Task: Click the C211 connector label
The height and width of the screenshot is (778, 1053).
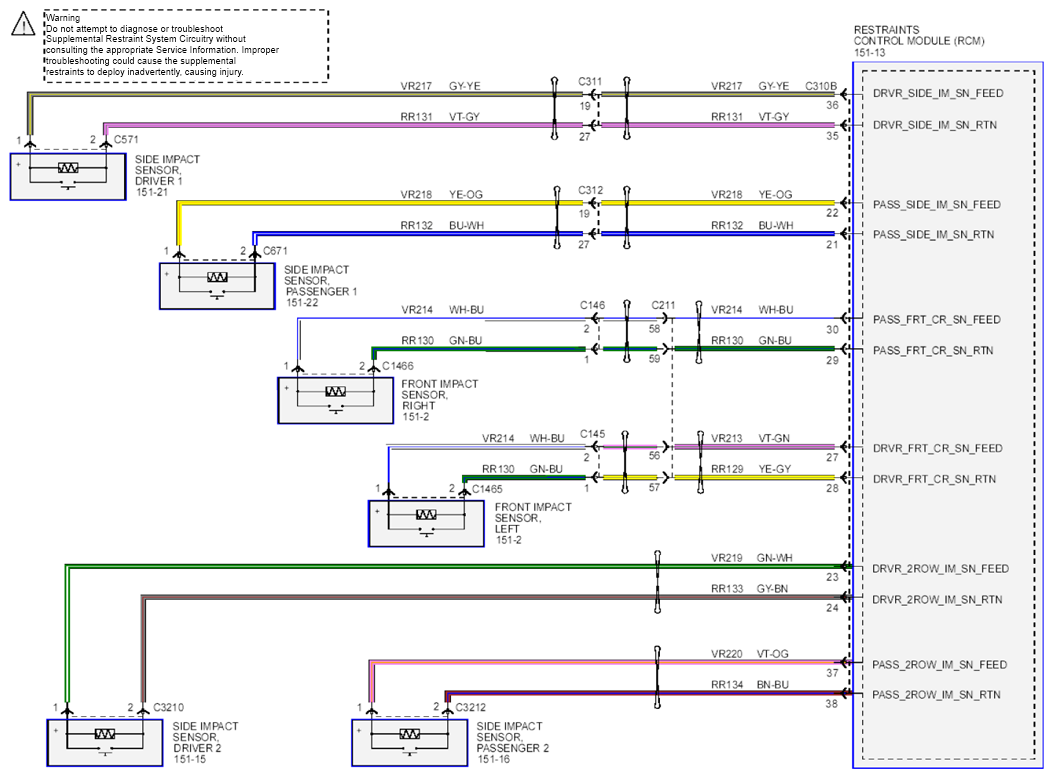Action: coord(663,305)
